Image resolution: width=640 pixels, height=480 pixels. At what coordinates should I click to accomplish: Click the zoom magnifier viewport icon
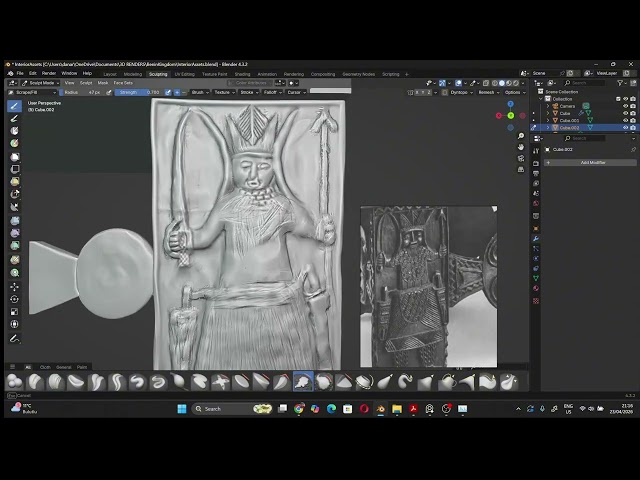[521, 136]
